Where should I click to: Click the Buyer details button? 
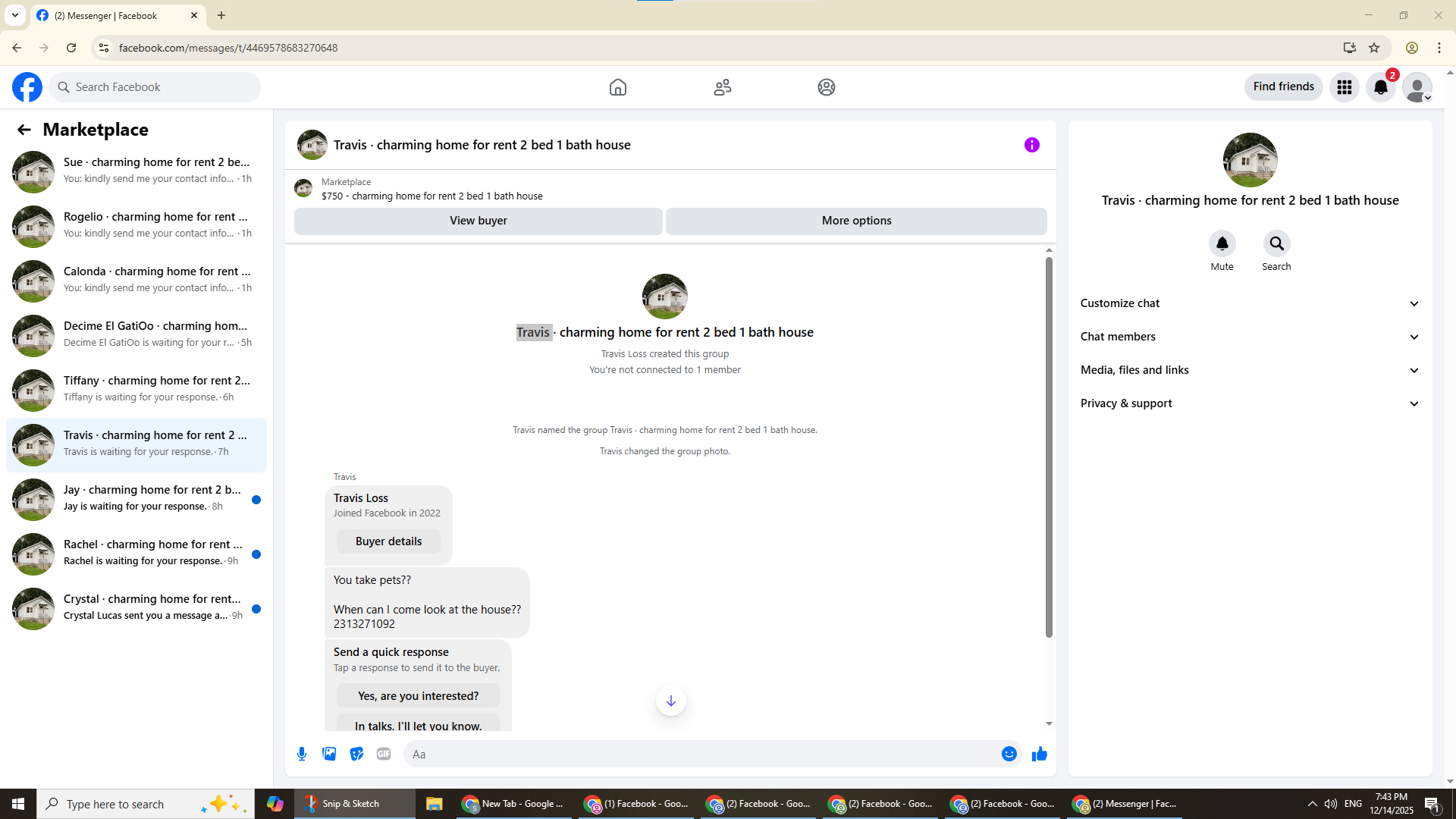click(x=388, y=541)
